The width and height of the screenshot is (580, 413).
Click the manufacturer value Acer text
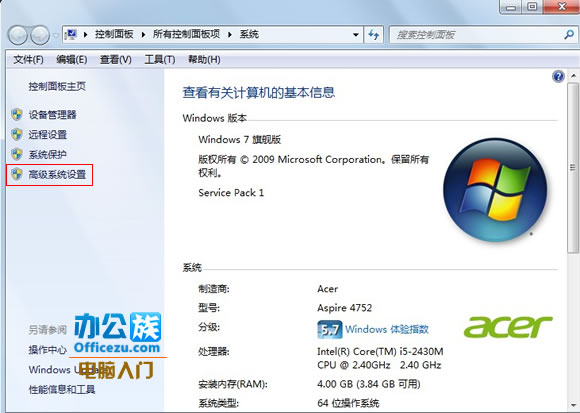(x=327, y=289)
